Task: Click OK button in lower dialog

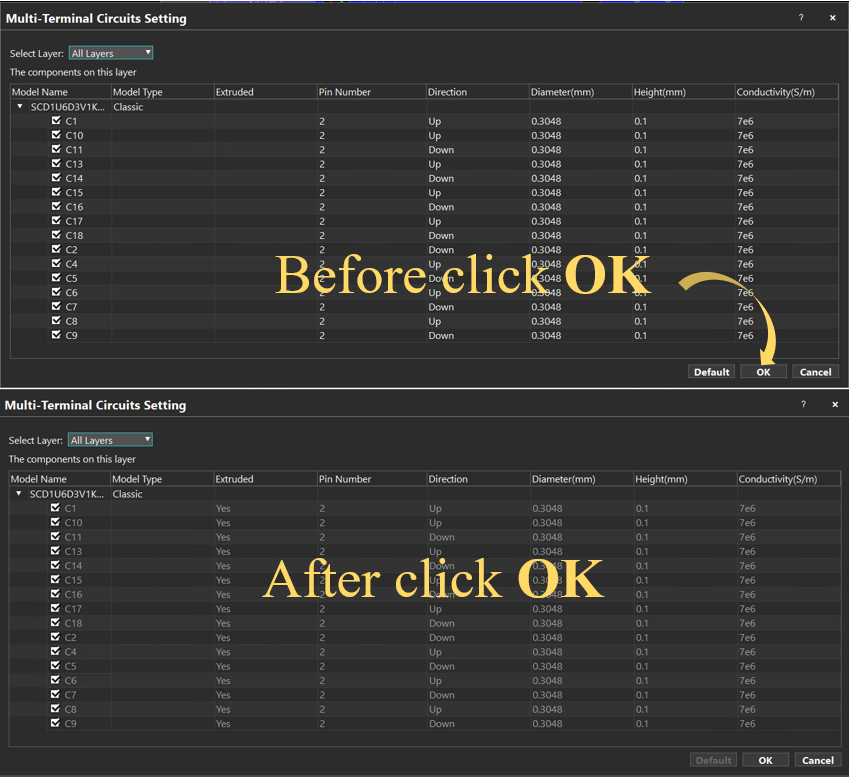Action: (x=765, y=760)
